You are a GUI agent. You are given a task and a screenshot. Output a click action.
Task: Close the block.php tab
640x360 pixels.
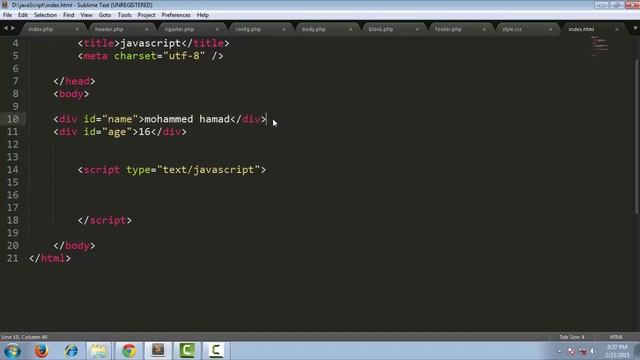pyautogui.click(x=417, y=29)
